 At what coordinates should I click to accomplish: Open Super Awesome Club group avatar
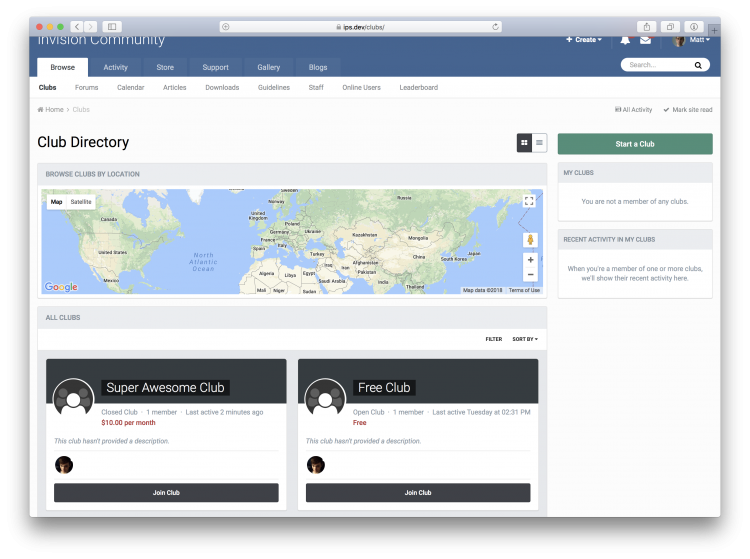coord(73,399)
